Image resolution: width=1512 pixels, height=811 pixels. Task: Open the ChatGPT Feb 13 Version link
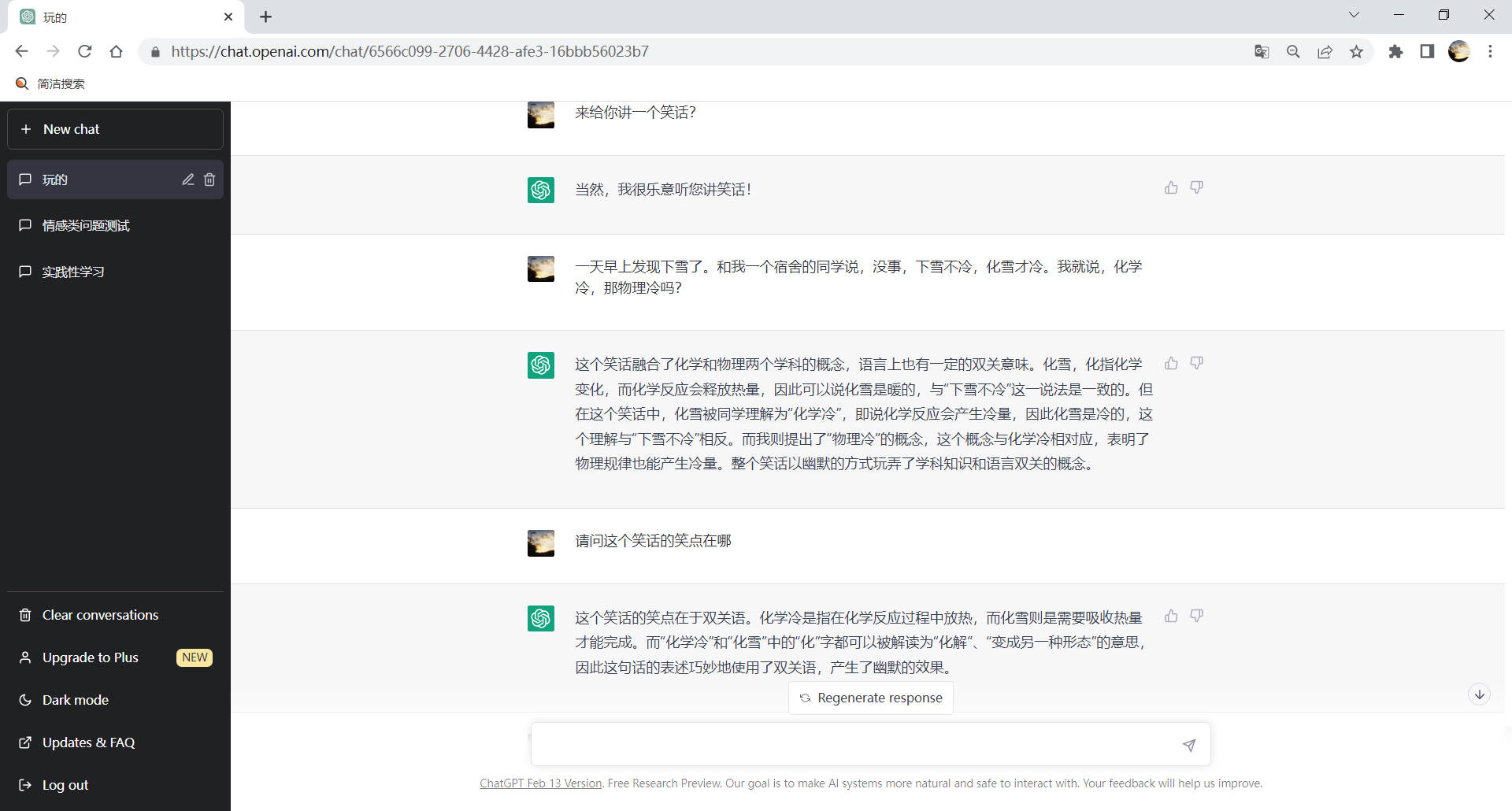point(540,783)
